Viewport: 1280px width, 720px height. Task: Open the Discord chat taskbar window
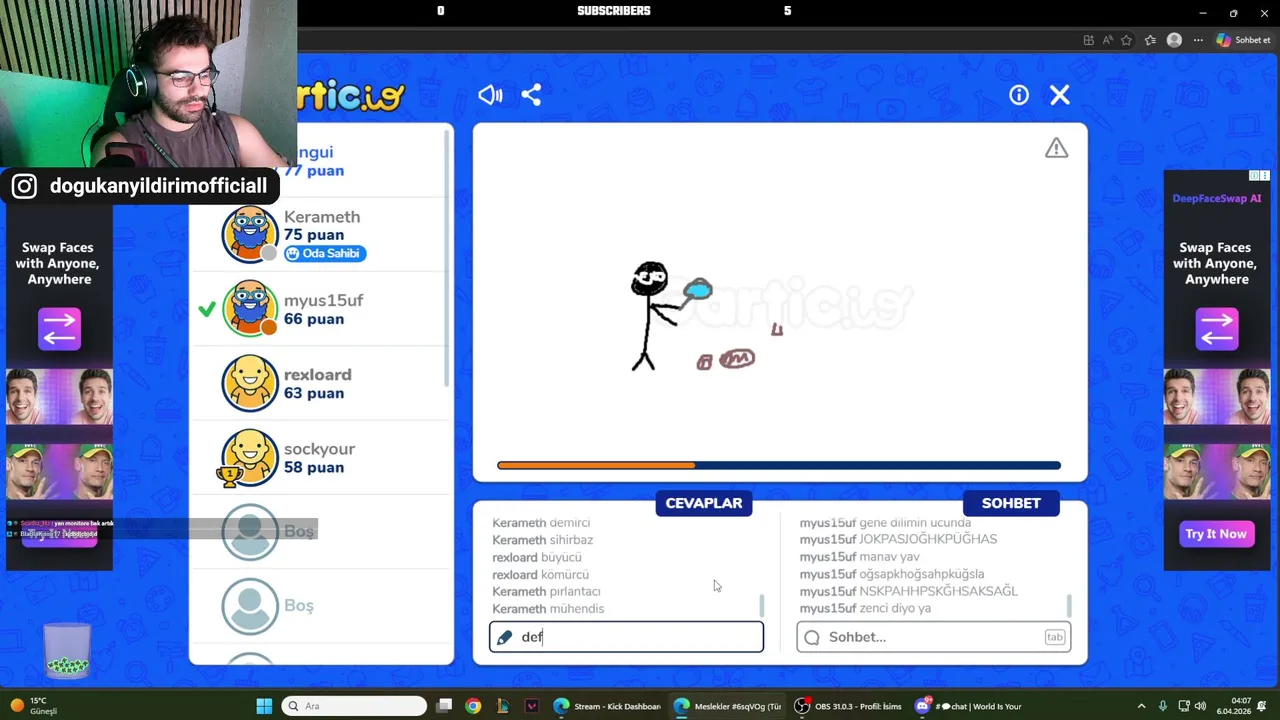click(967, 706)
